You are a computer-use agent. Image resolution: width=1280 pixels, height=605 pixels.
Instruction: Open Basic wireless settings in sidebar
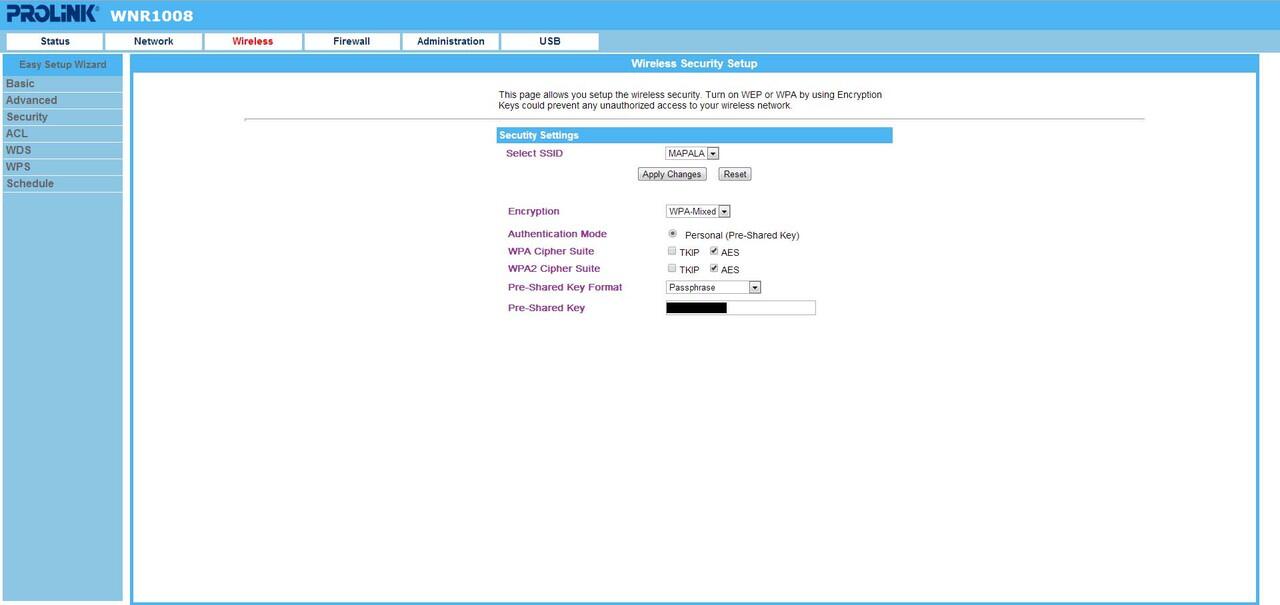[20, 84]
